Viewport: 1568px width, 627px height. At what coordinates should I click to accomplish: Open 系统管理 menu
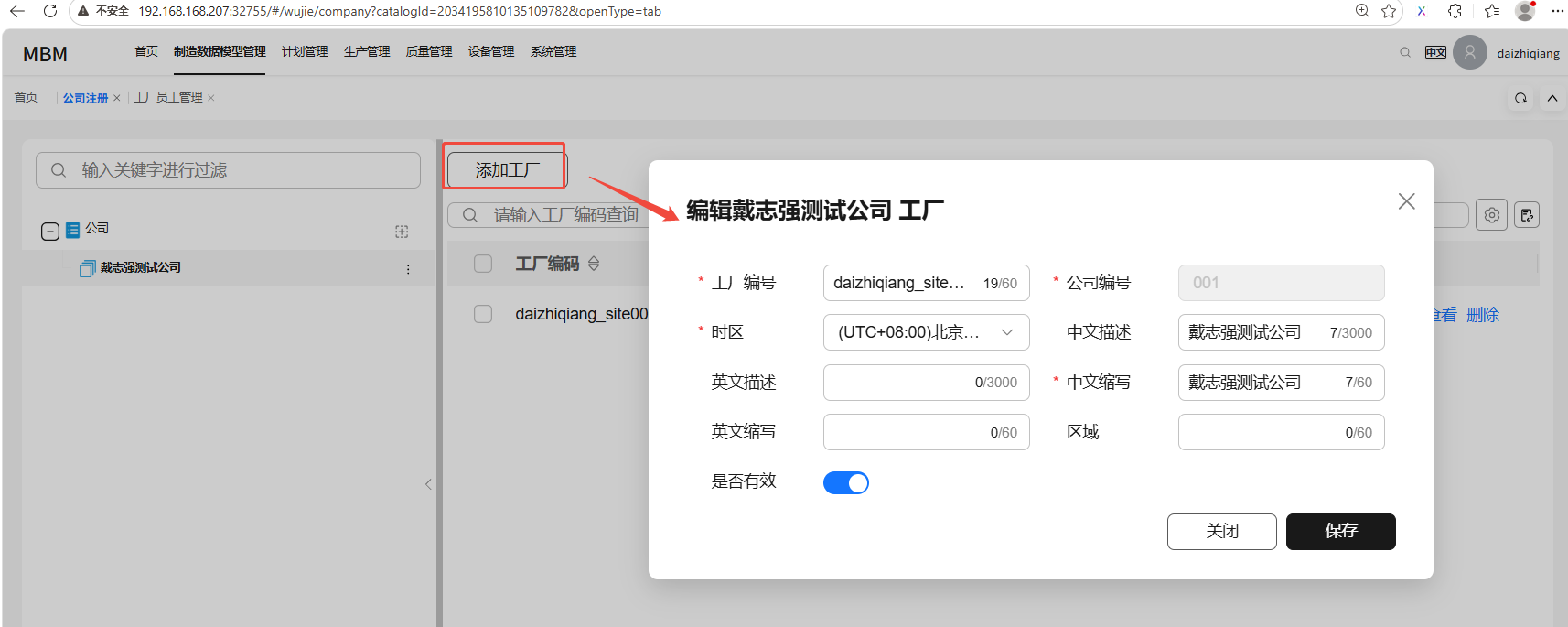click(x=553, y=51)
